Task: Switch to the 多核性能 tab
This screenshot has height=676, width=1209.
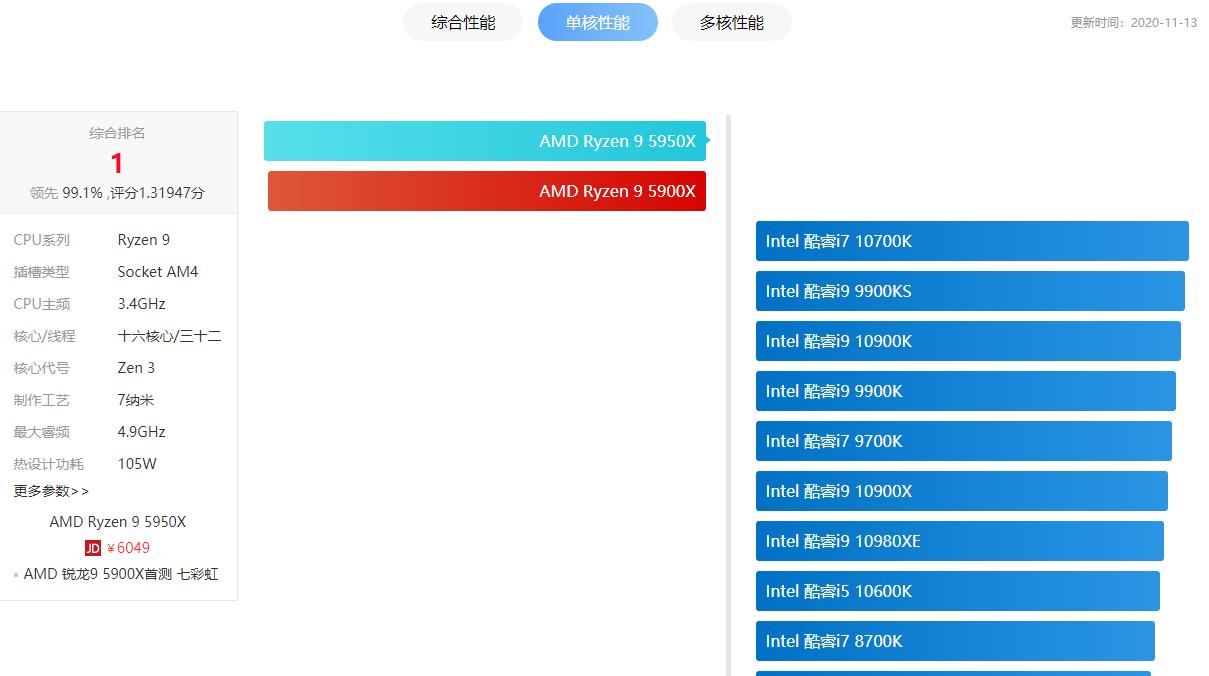Action: pyautogui.click(x=731, y=22)
